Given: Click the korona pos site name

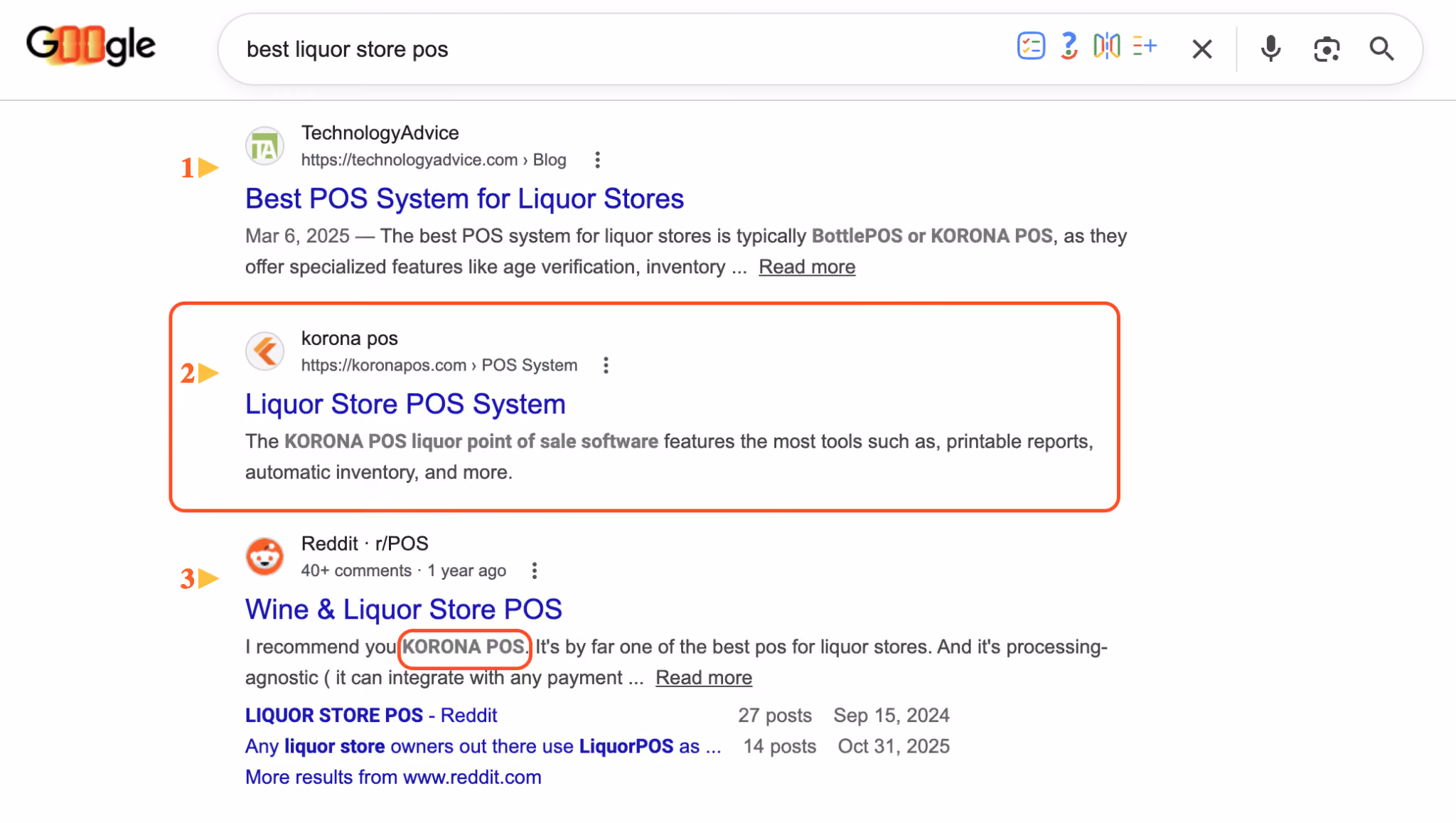Looking at the screenshot, I should (350, 339).
